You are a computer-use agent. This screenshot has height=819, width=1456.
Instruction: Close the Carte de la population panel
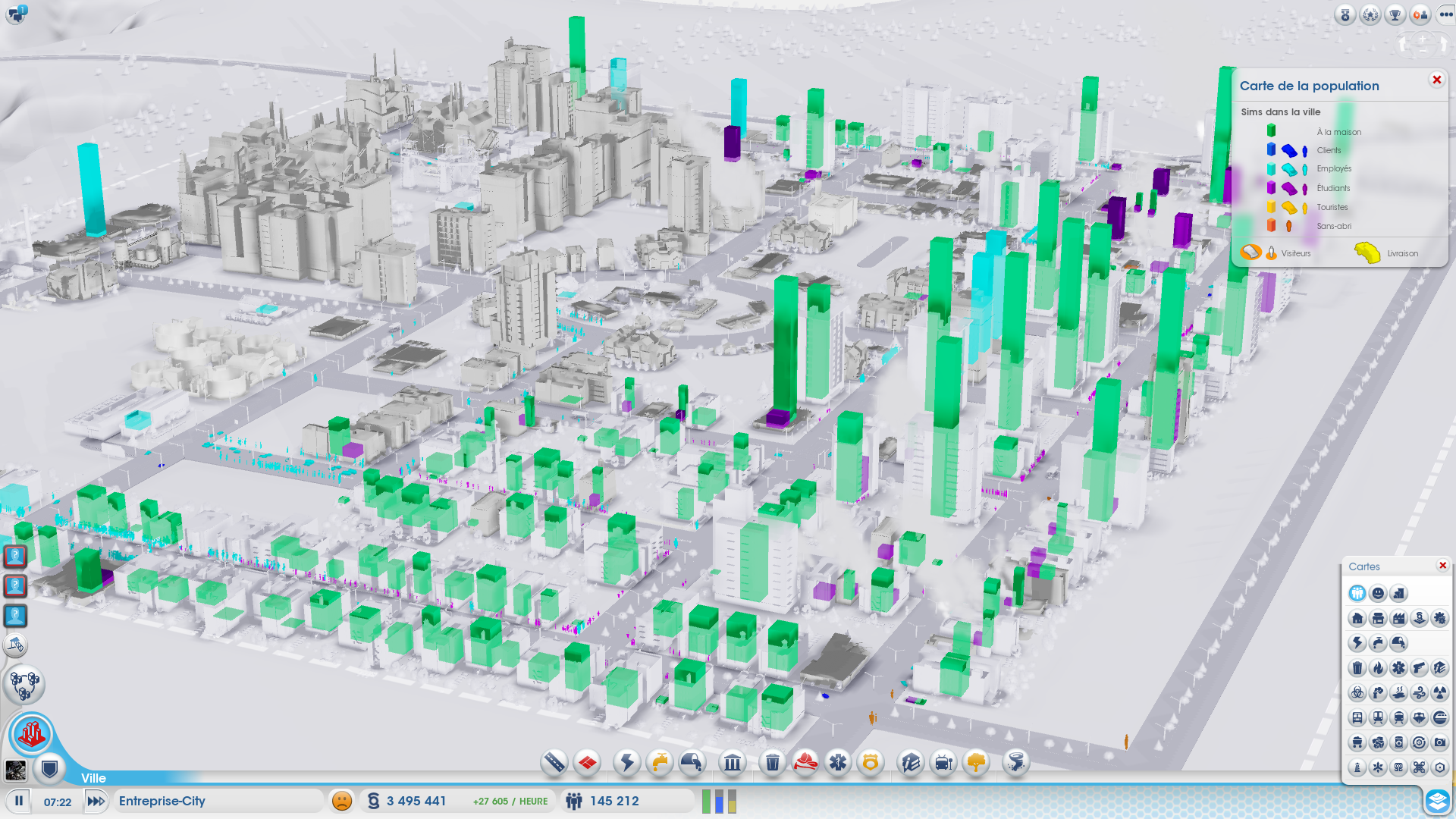(1436, 80)
